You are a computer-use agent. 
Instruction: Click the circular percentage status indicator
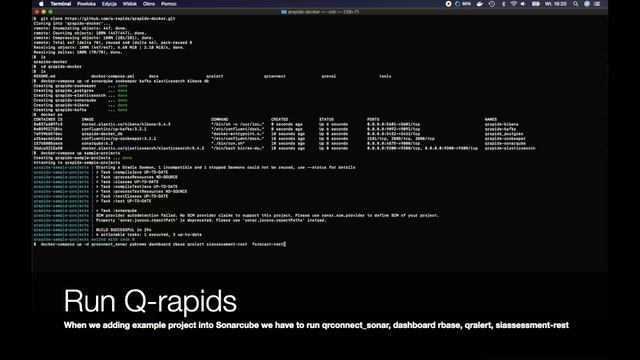(463, 4)
